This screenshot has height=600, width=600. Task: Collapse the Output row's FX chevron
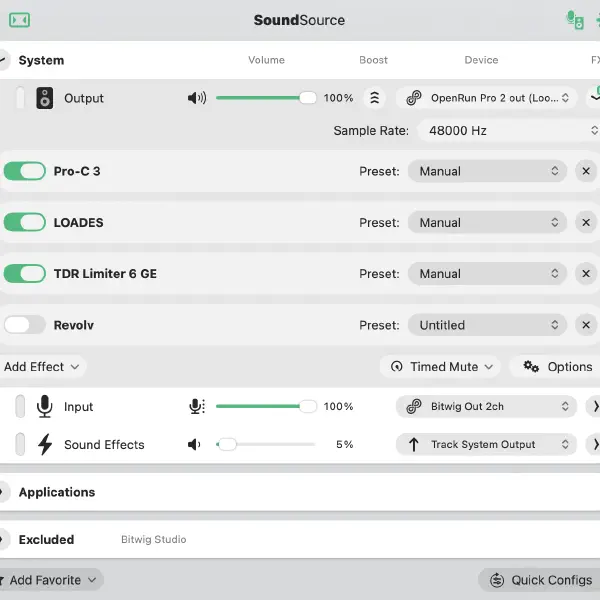point(594,98)
